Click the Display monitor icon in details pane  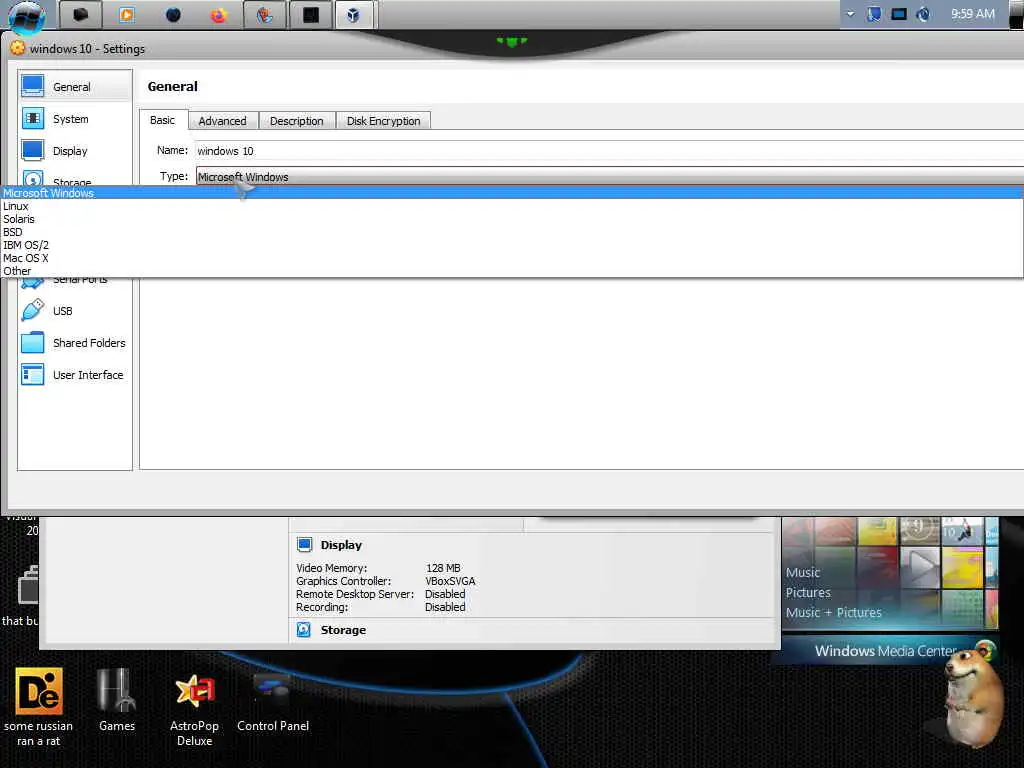304,544
